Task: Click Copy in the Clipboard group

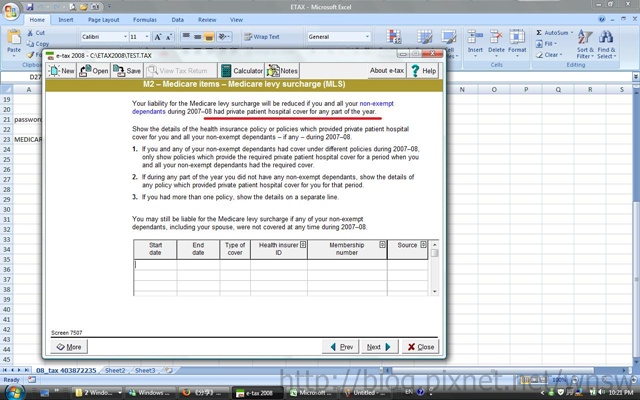Action: click(38, 44)
